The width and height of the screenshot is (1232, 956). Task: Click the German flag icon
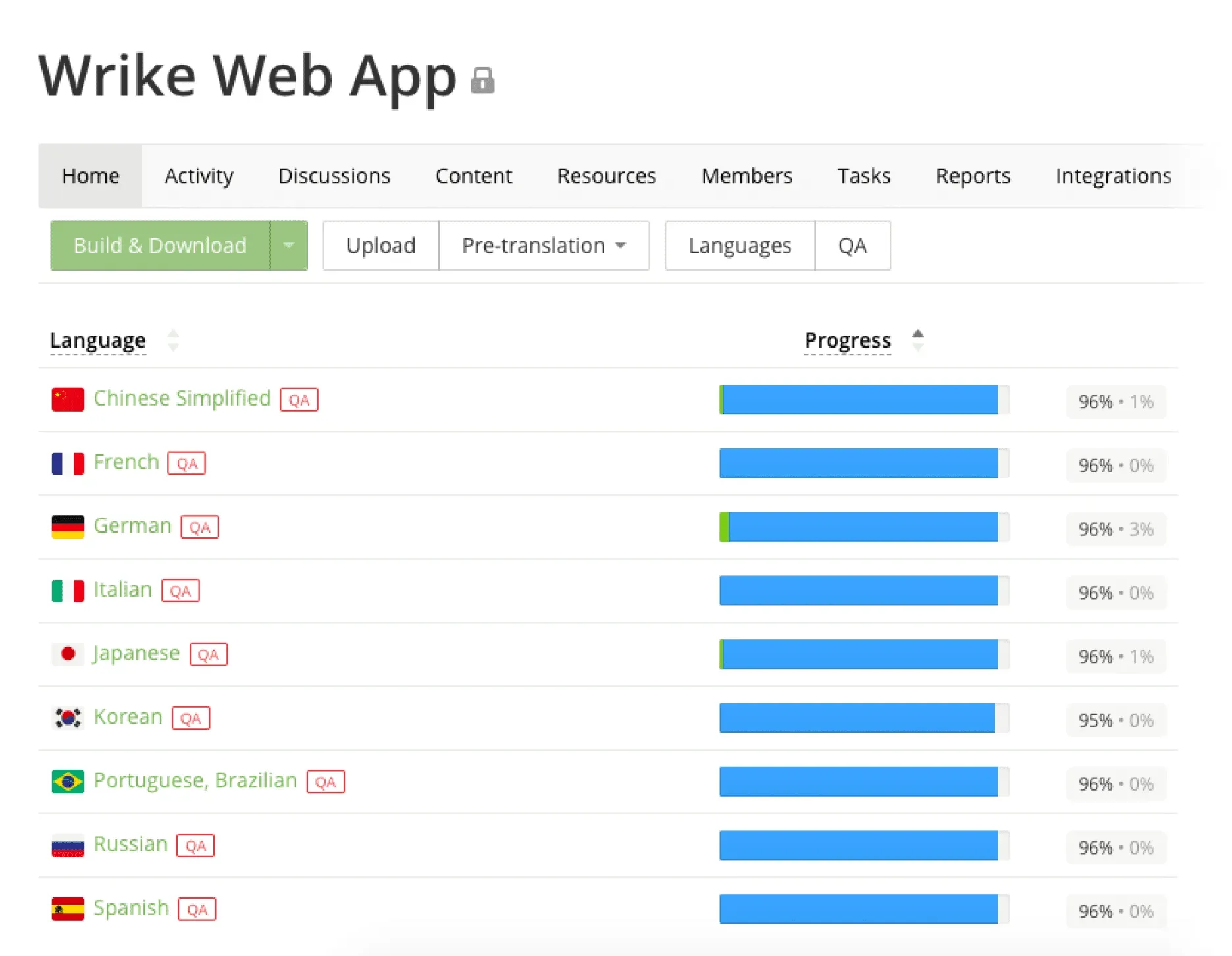coord(68,526)
